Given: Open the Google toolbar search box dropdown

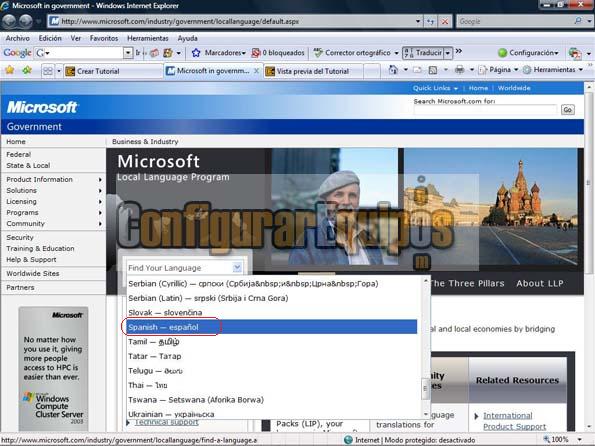Looking at the screenshot, I should [128, 53].
